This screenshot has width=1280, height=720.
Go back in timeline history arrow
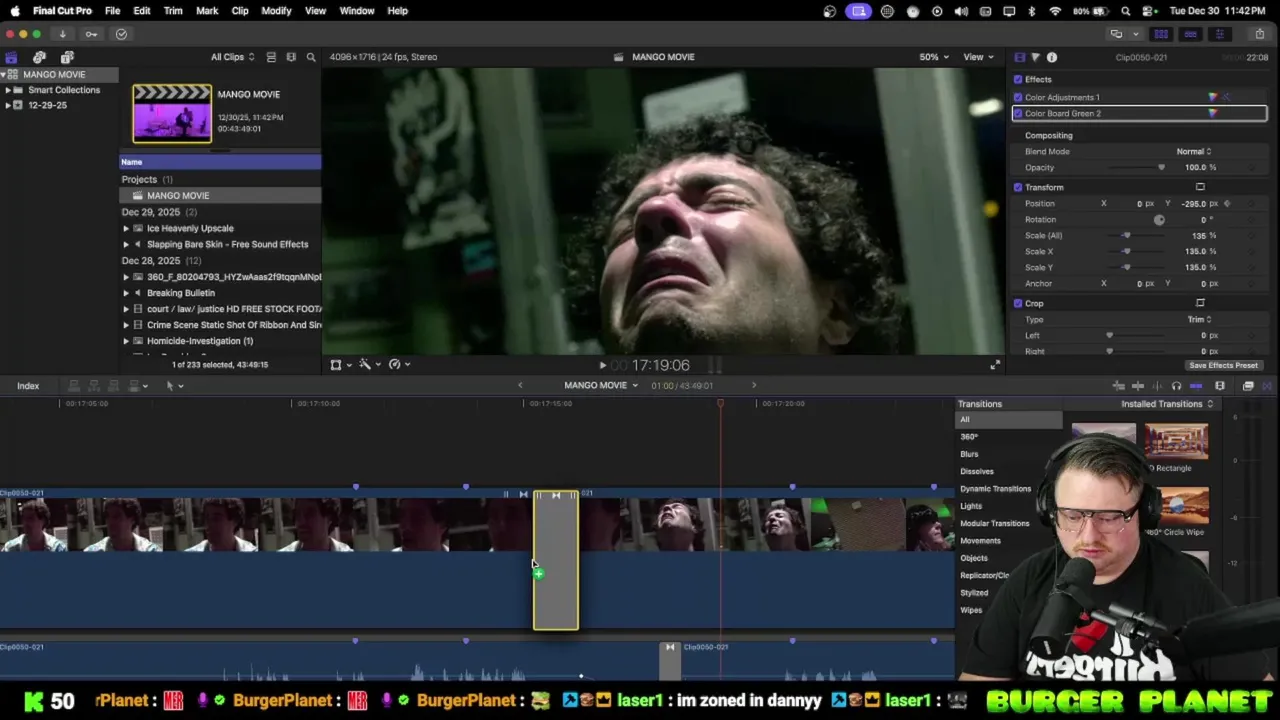(519, 386)
